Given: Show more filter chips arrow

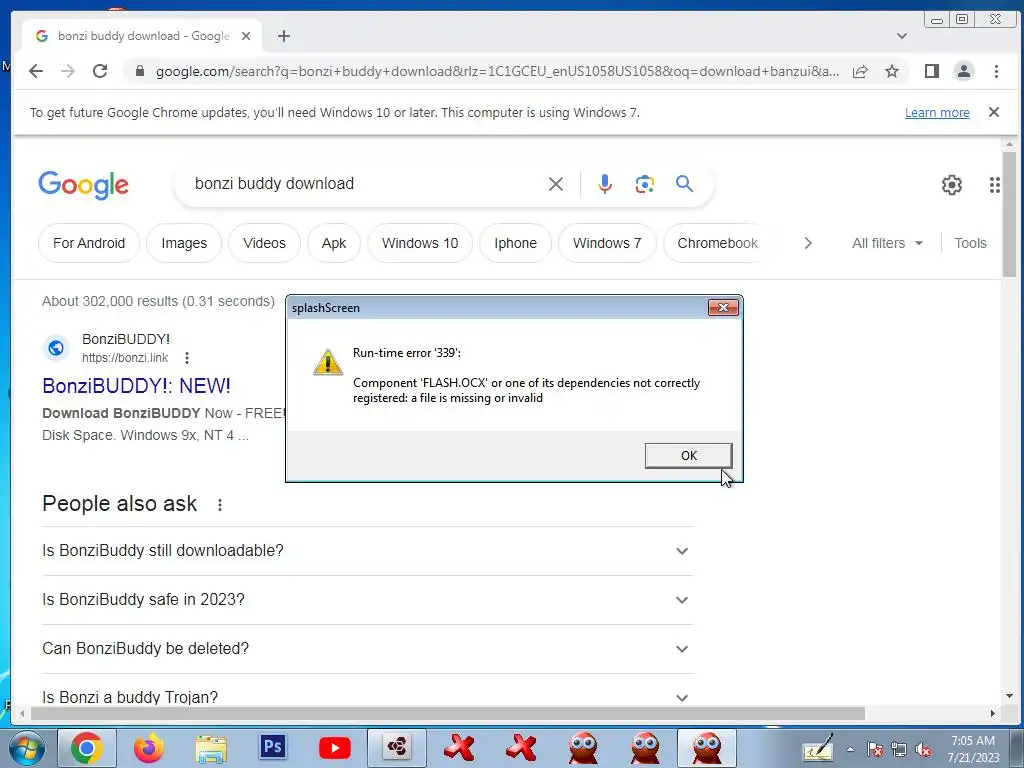Looking at the screenshot, I should (x=808, y=243).
